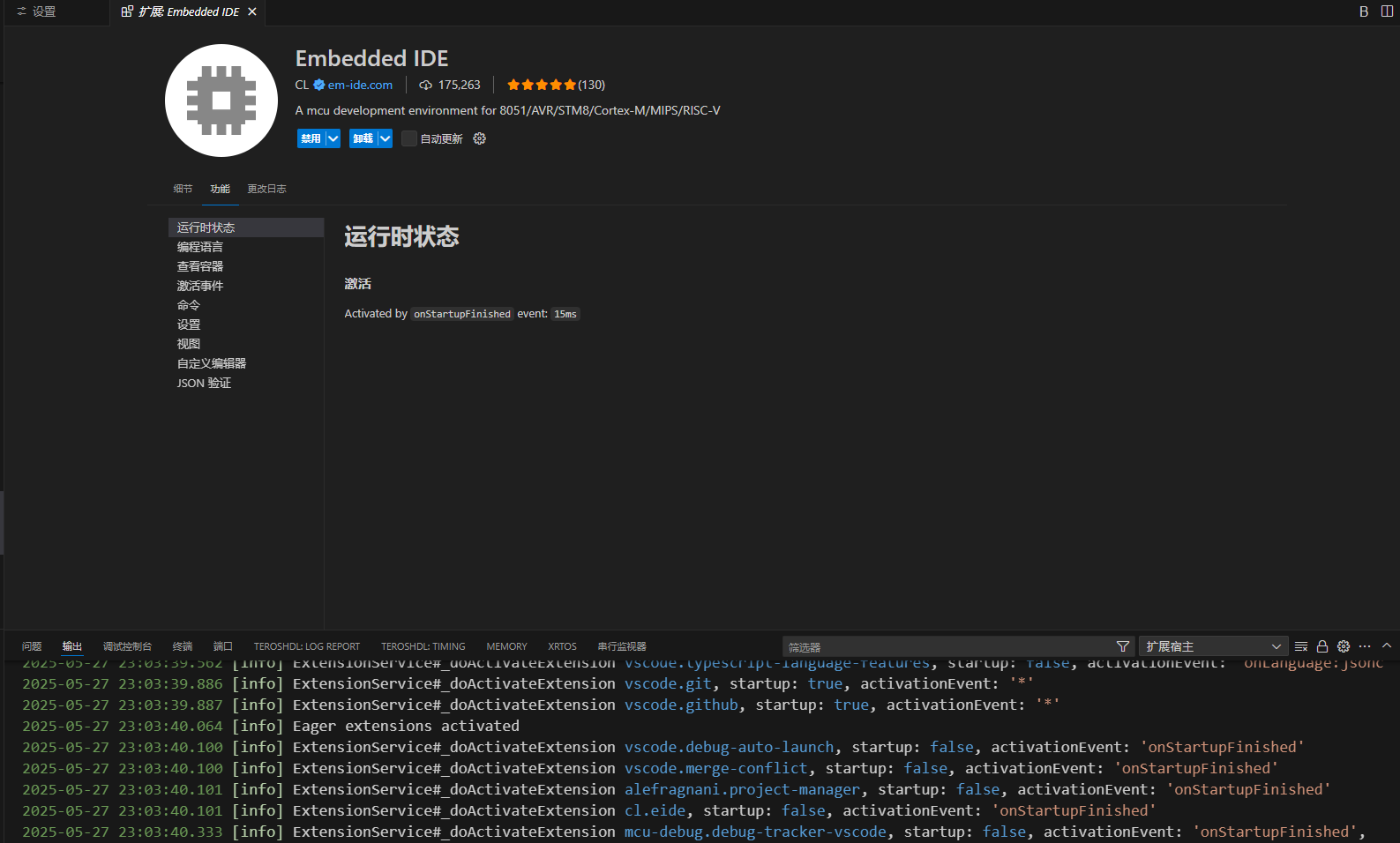
Task: Click the Embedded IDE chip logo
Action: 221,101
